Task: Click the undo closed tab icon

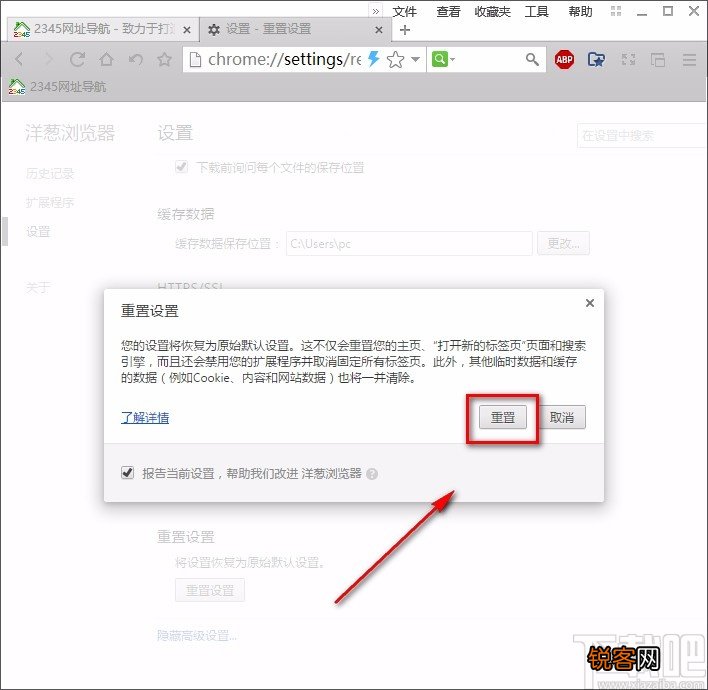Action: [135, 59]
